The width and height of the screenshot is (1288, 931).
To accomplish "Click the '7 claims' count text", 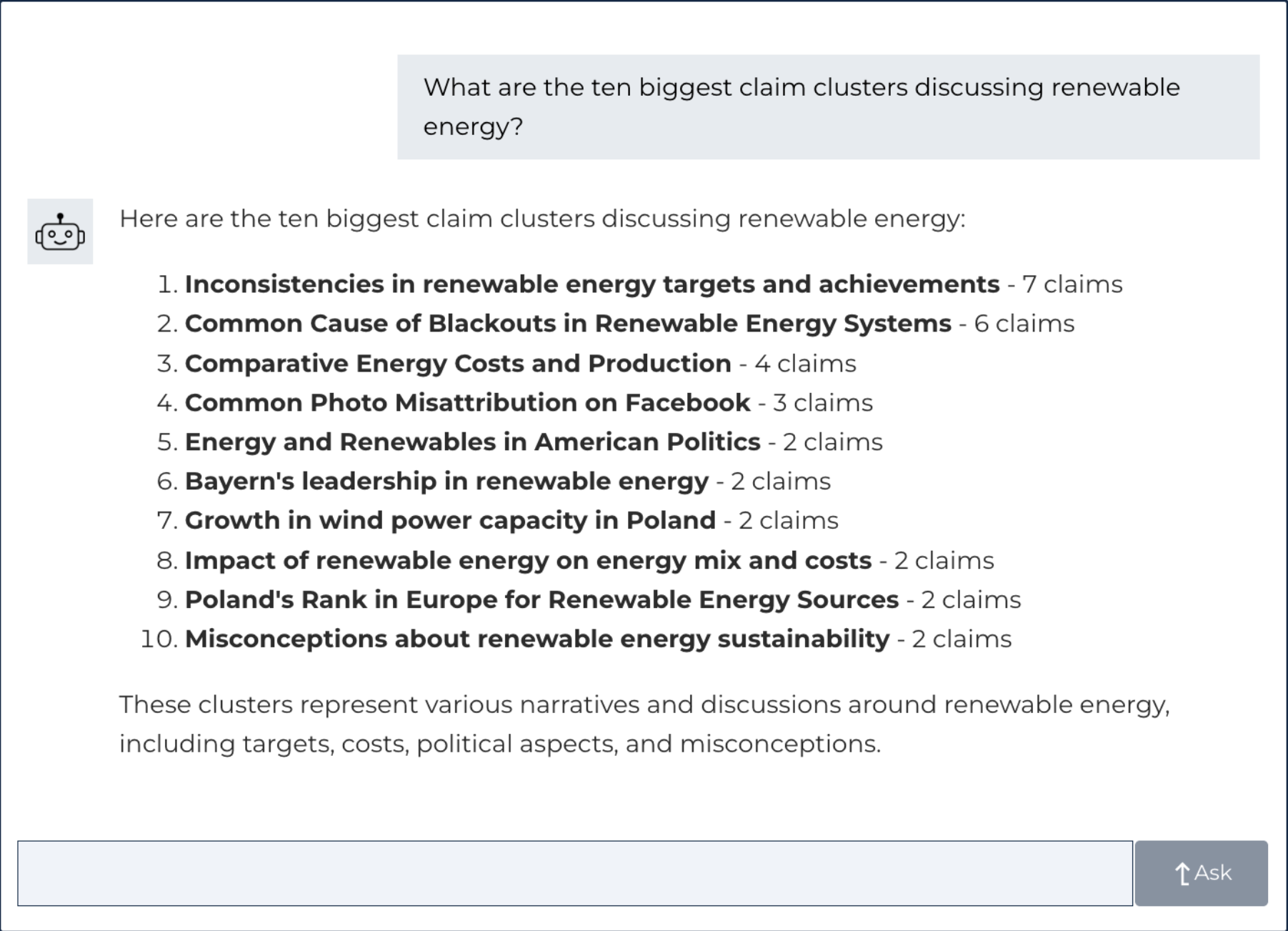I will point(1072,284).
